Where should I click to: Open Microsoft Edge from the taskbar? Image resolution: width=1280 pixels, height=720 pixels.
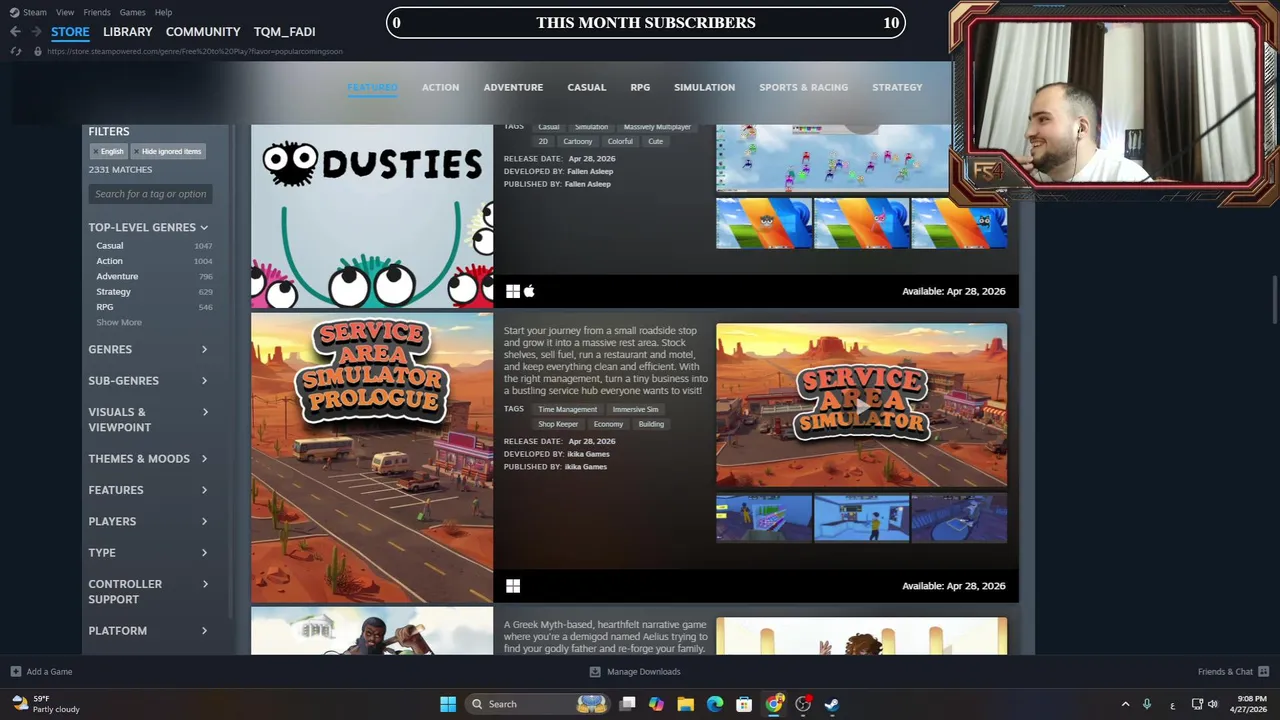click(x=715, y=704)
